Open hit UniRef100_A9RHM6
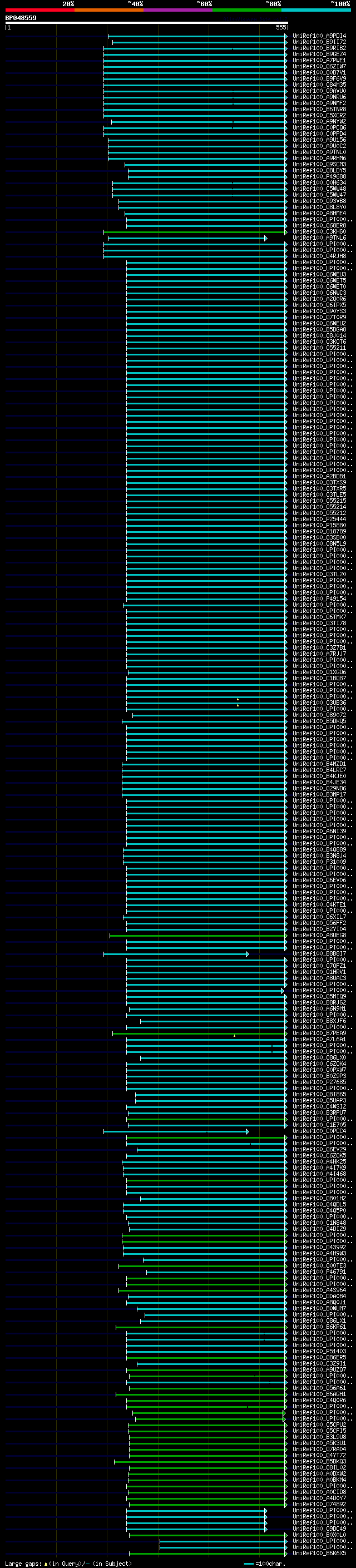Viewport: 356px width, 1568px height. click(x=319, y=159)
